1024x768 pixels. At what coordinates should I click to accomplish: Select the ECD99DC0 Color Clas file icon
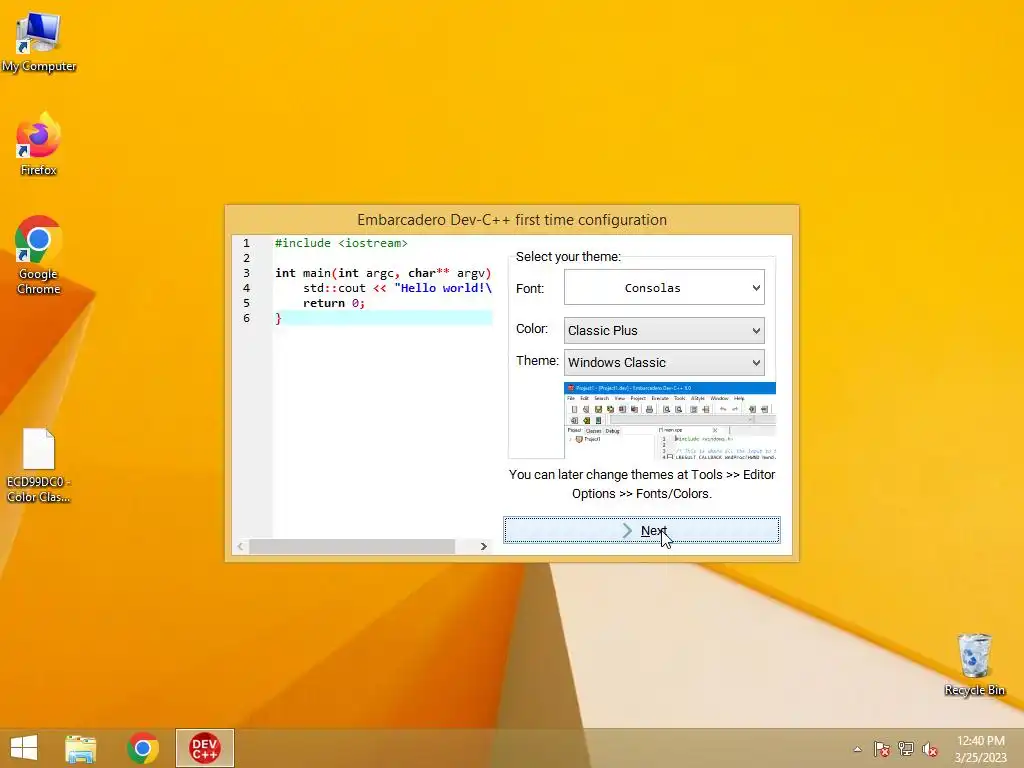pos(39,465)
